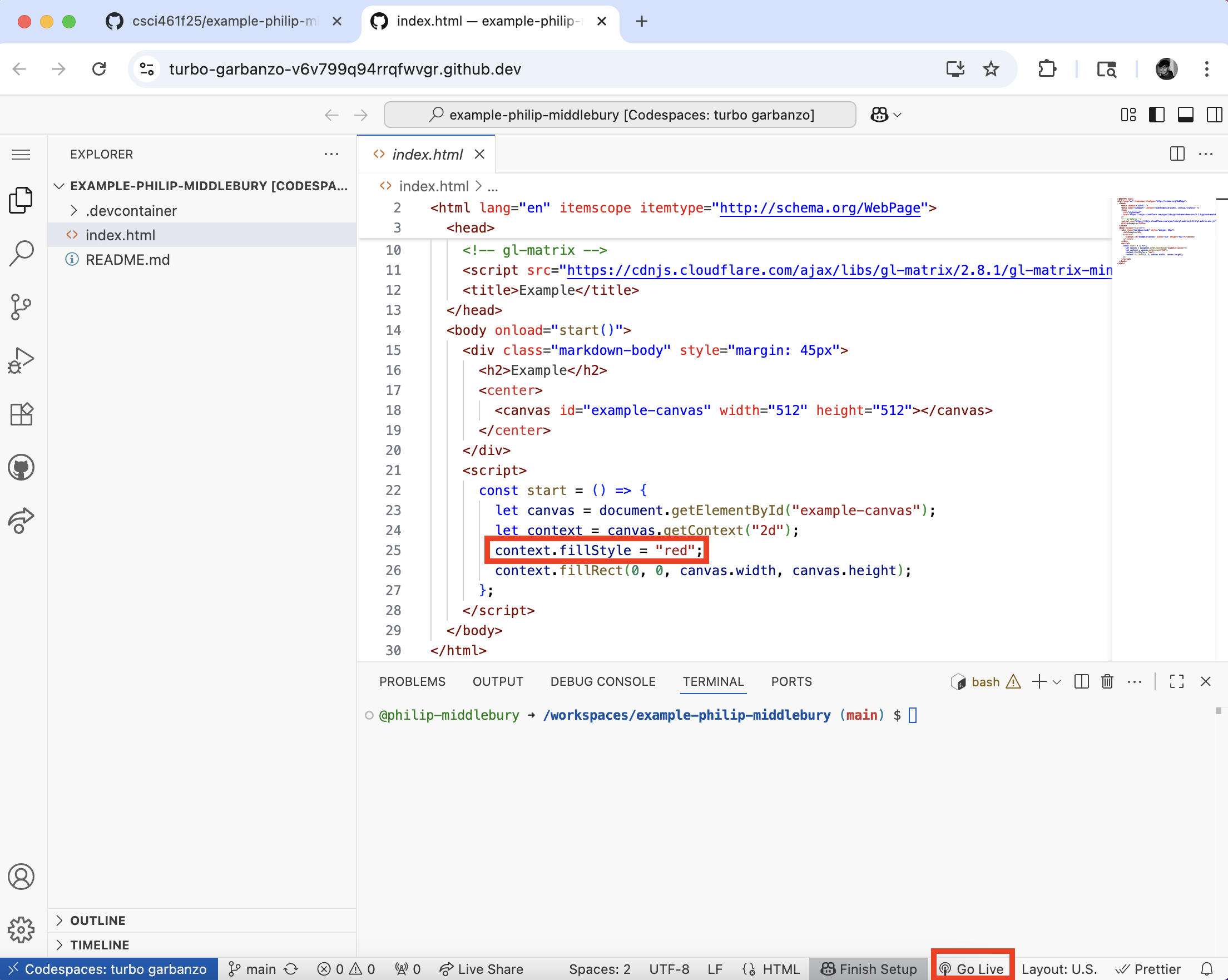Viewport: 1228px width, 980px height.
Task: Select the TERMINAL panel tab
Action: (x=713, y=681)
